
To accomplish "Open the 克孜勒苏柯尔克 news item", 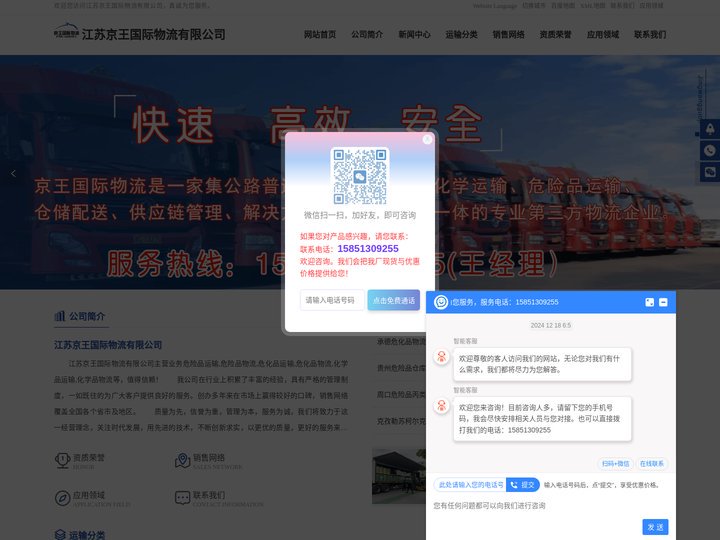I will click(x=401, y=421).
